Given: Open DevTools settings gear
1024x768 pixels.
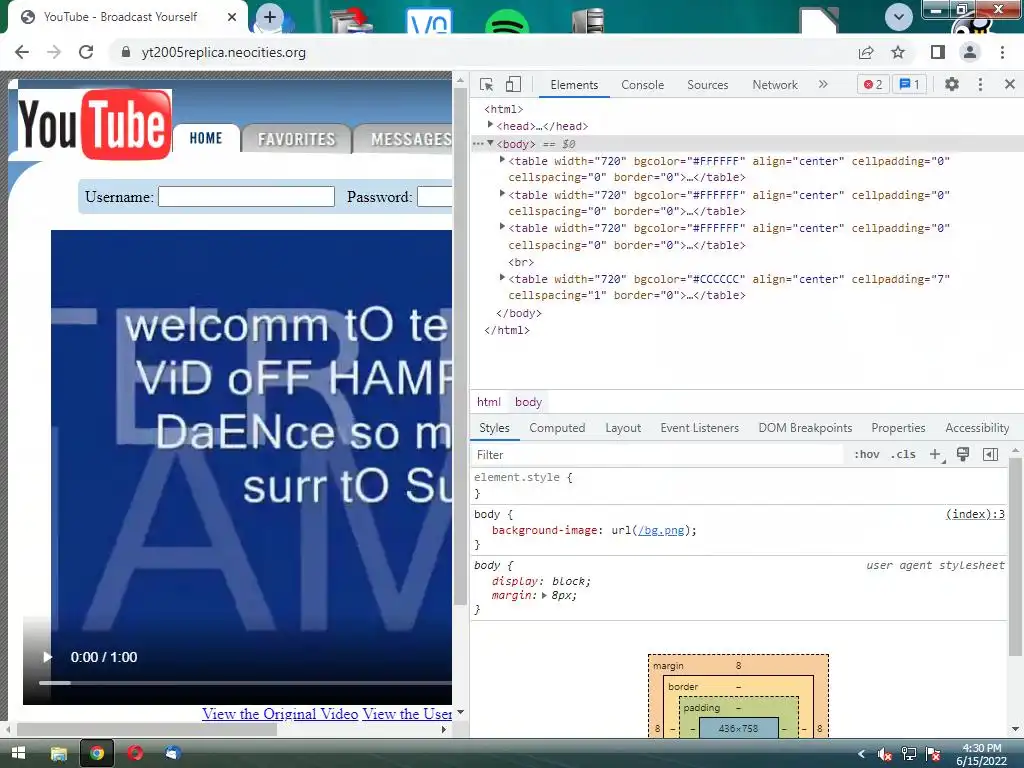Looking at the screenshot, I should 952,84.
